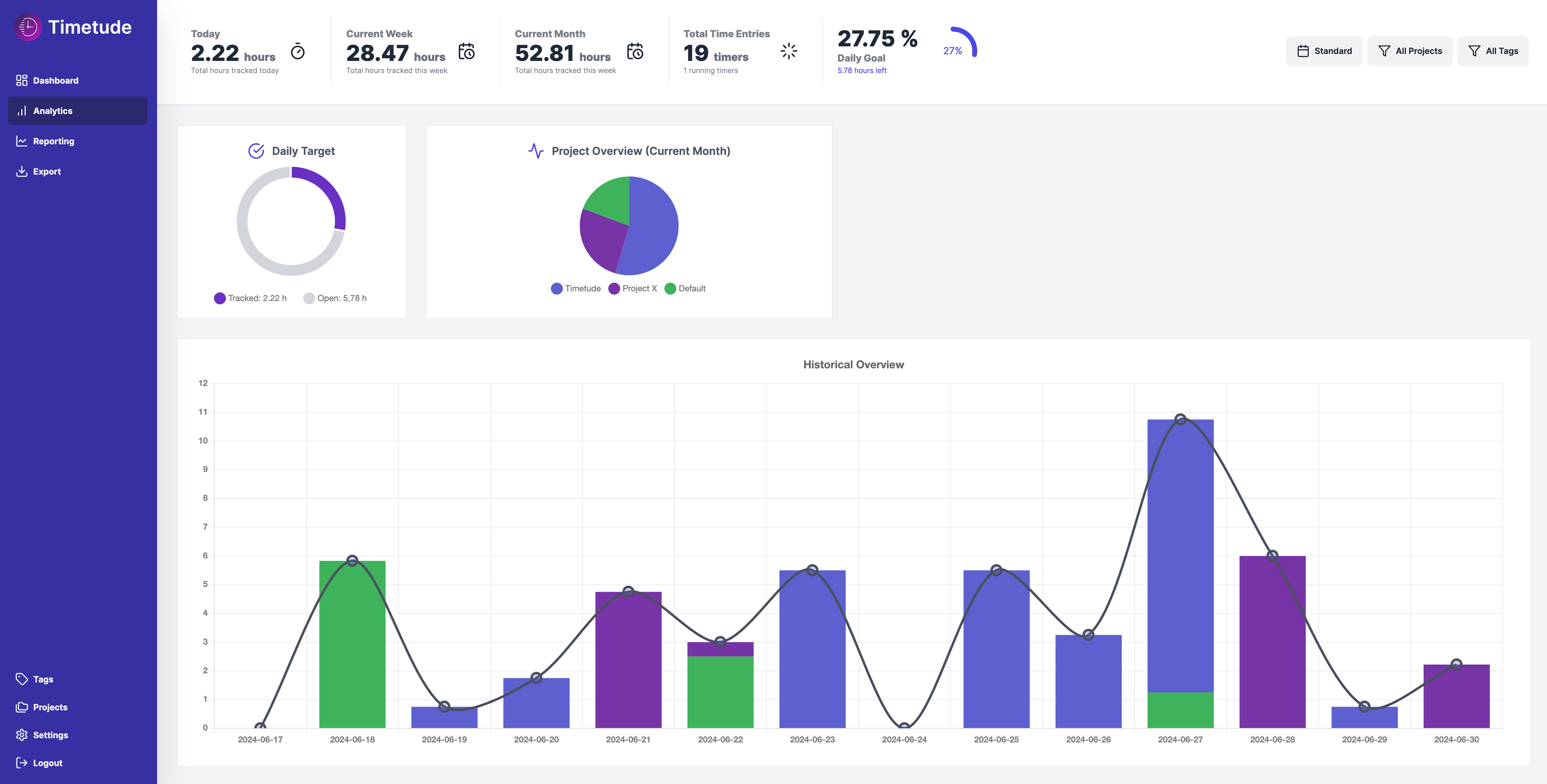Open the Standard date range selector

[x=1324, y=51]
